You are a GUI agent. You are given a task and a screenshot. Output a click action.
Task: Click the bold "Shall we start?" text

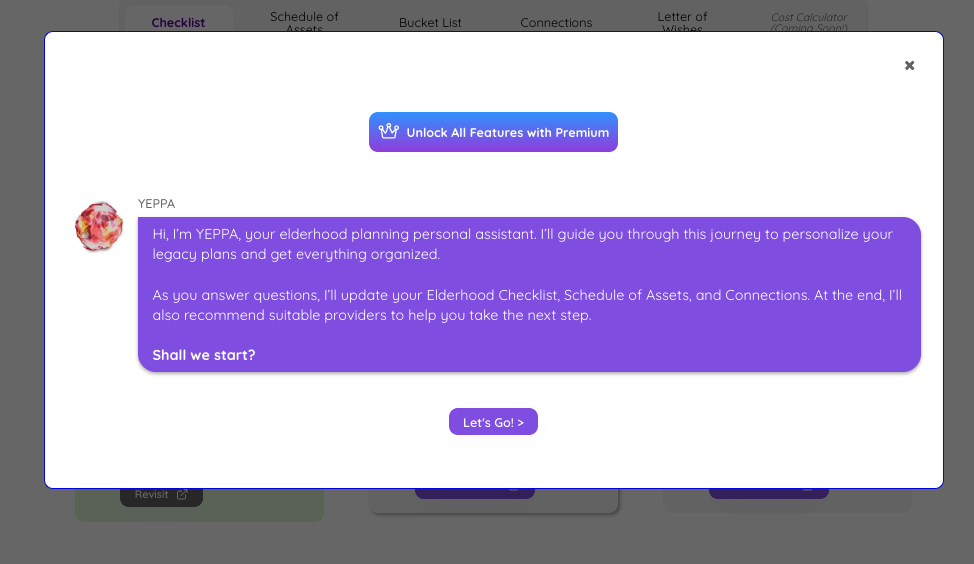[204, 355]
